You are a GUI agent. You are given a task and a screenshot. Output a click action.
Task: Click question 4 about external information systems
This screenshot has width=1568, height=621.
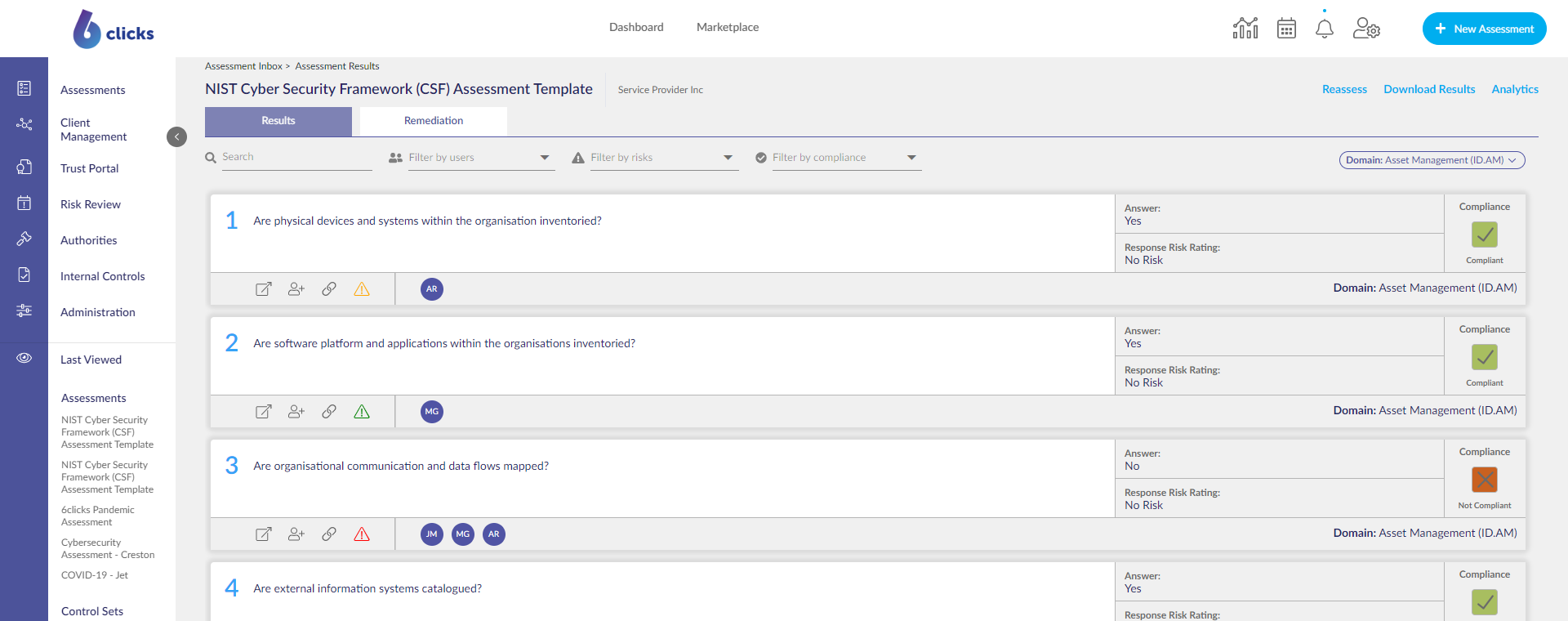[367, 588]
